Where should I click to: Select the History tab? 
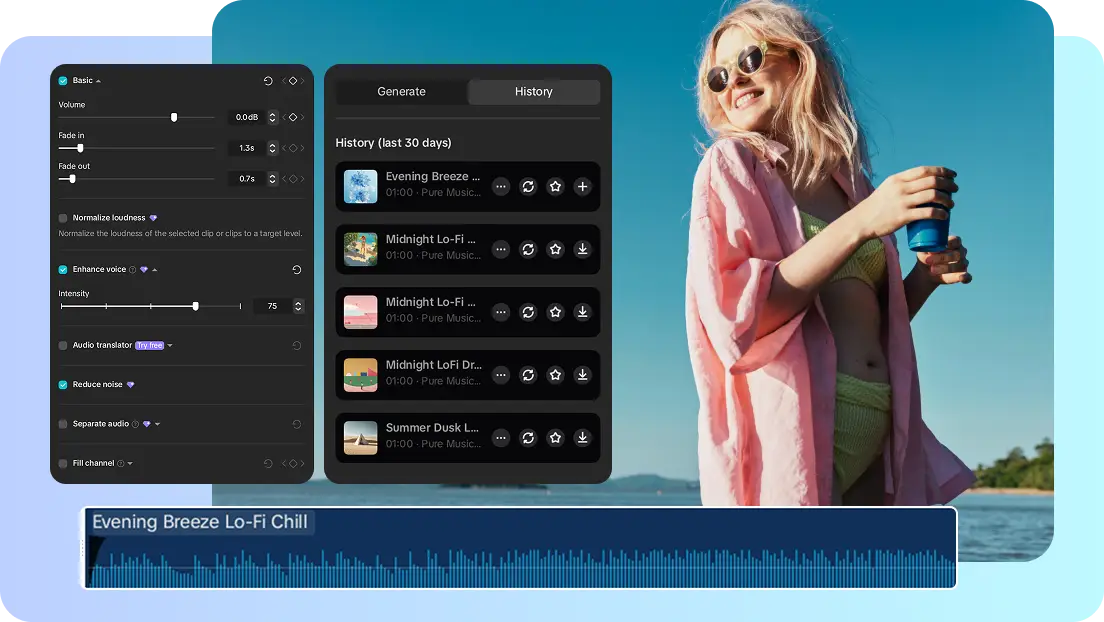[x=534, y=91]
